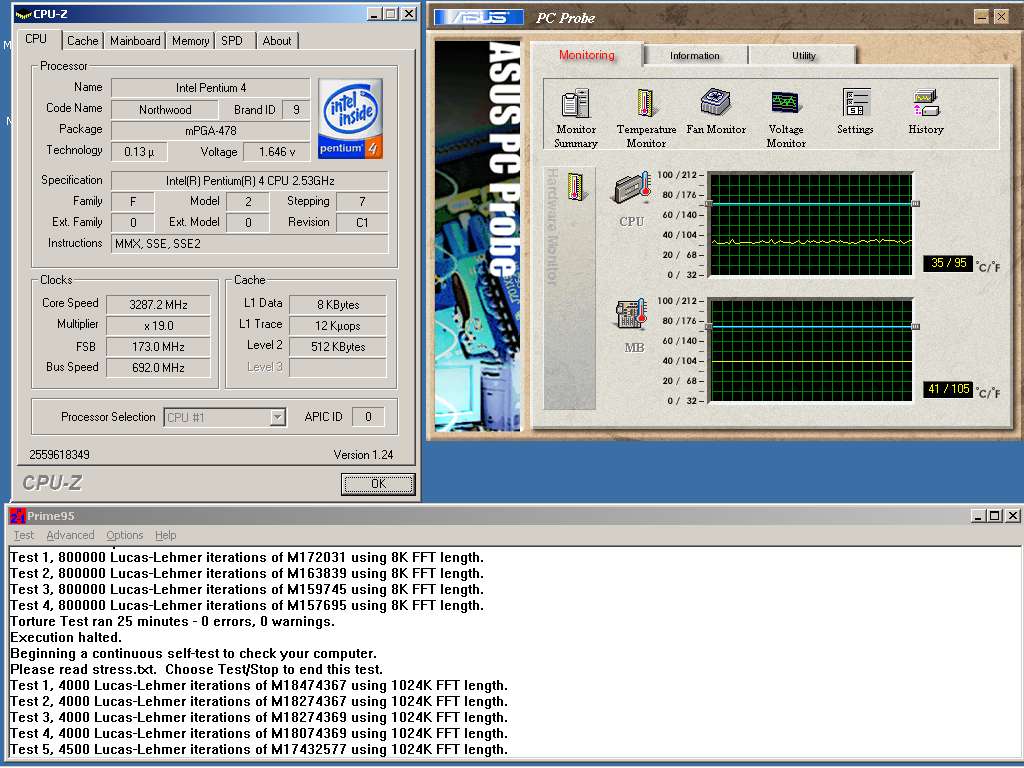The image size is (1024, 768).
Task: Click the L1 Trace value 12 Kµops
Action: [338, 325]
